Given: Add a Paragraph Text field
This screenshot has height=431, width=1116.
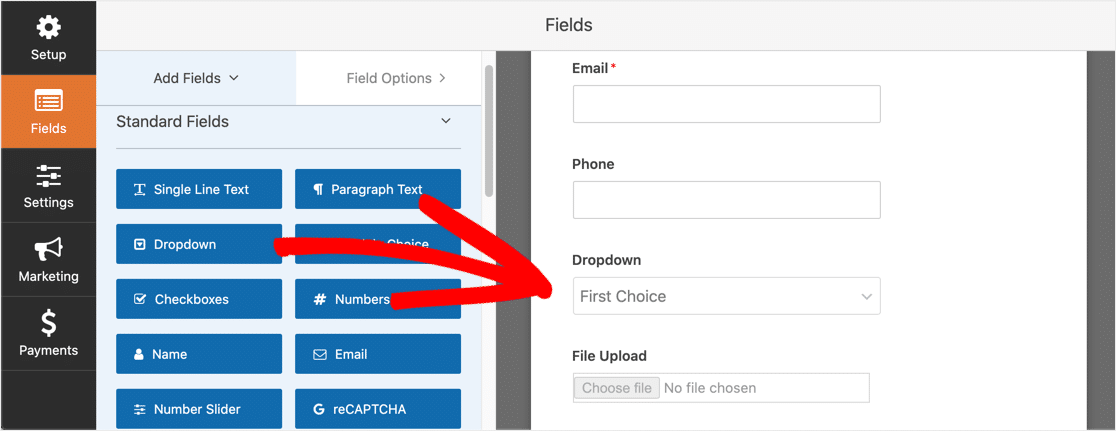Looking at the screenshot, I should [x=378, y=189].
